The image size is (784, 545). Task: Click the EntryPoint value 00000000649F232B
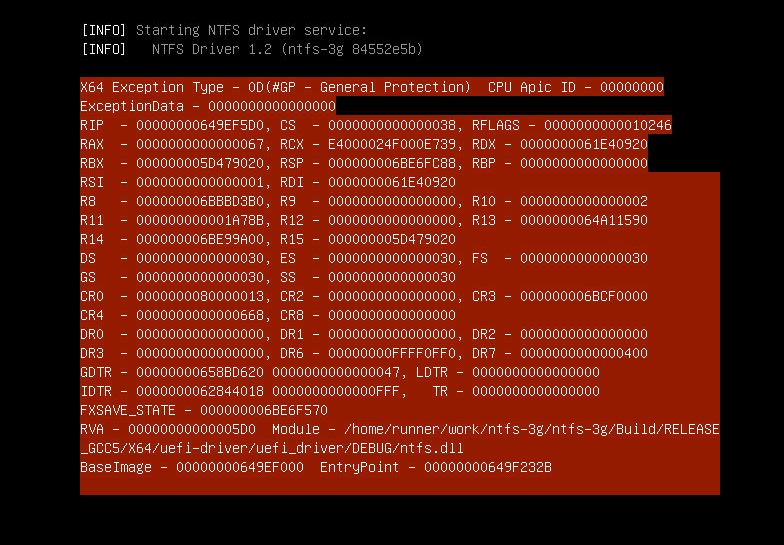tap(488, 467)
